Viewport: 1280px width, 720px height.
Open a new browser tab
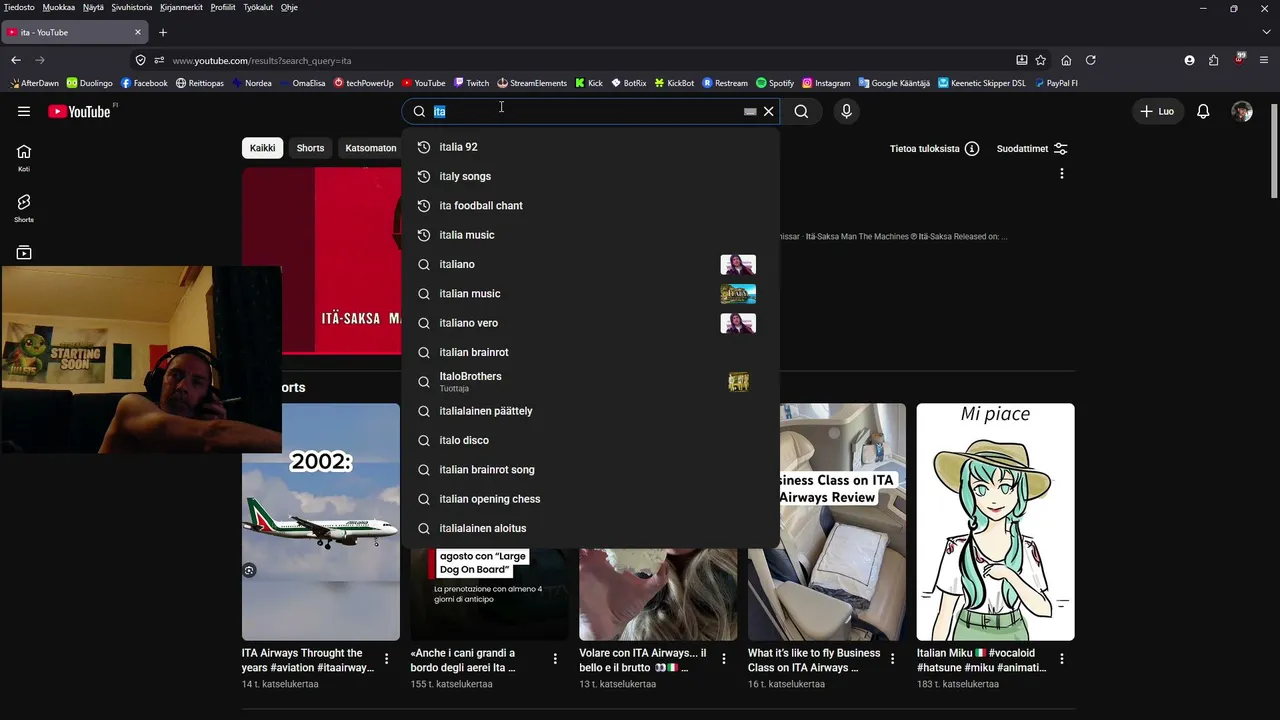click(163, 32)
